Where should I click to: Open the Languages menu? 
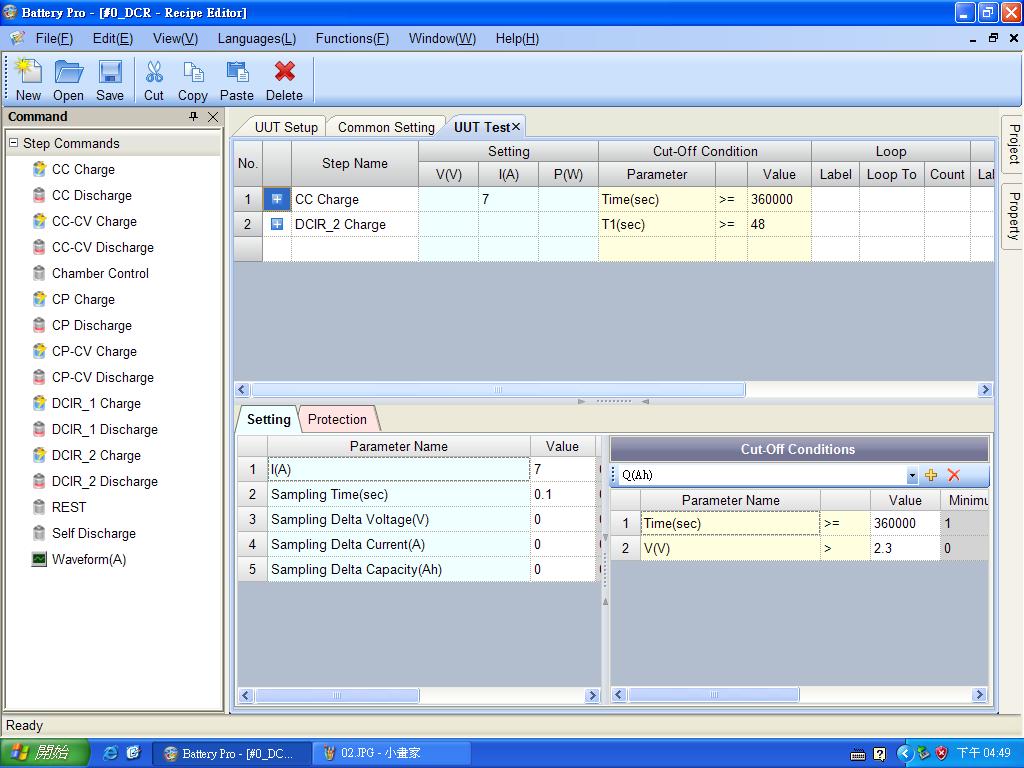pyautogui.click(x=257, y=39)
